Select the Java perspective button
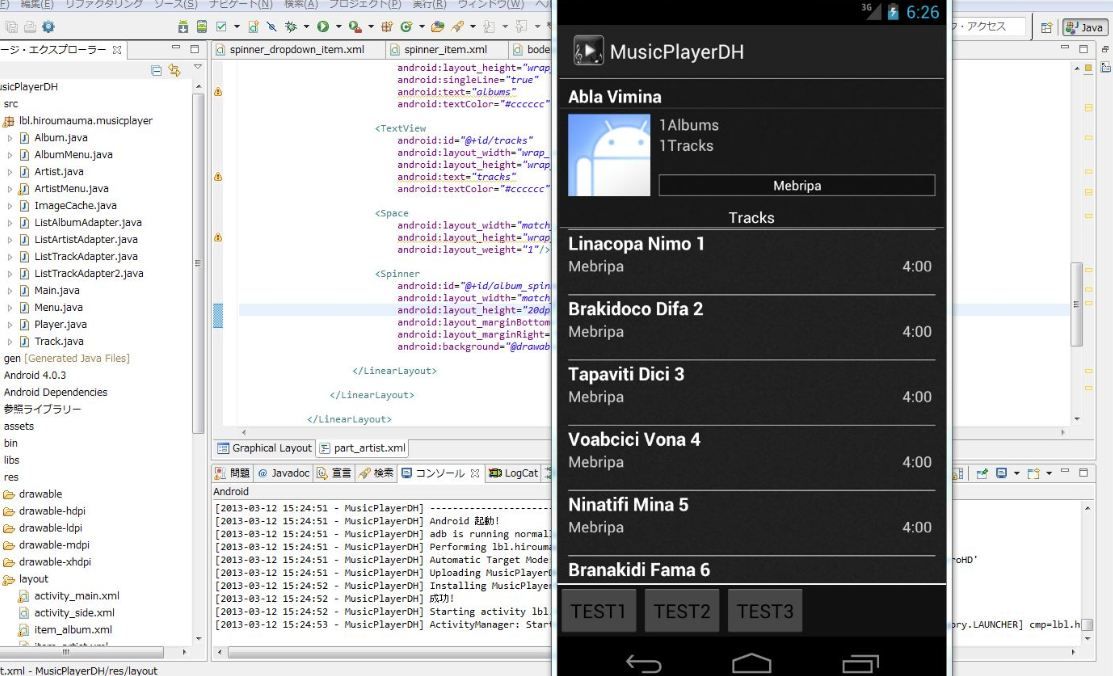The height and width of the screenshot is (676, 1113). click(x=1084, y=28)
